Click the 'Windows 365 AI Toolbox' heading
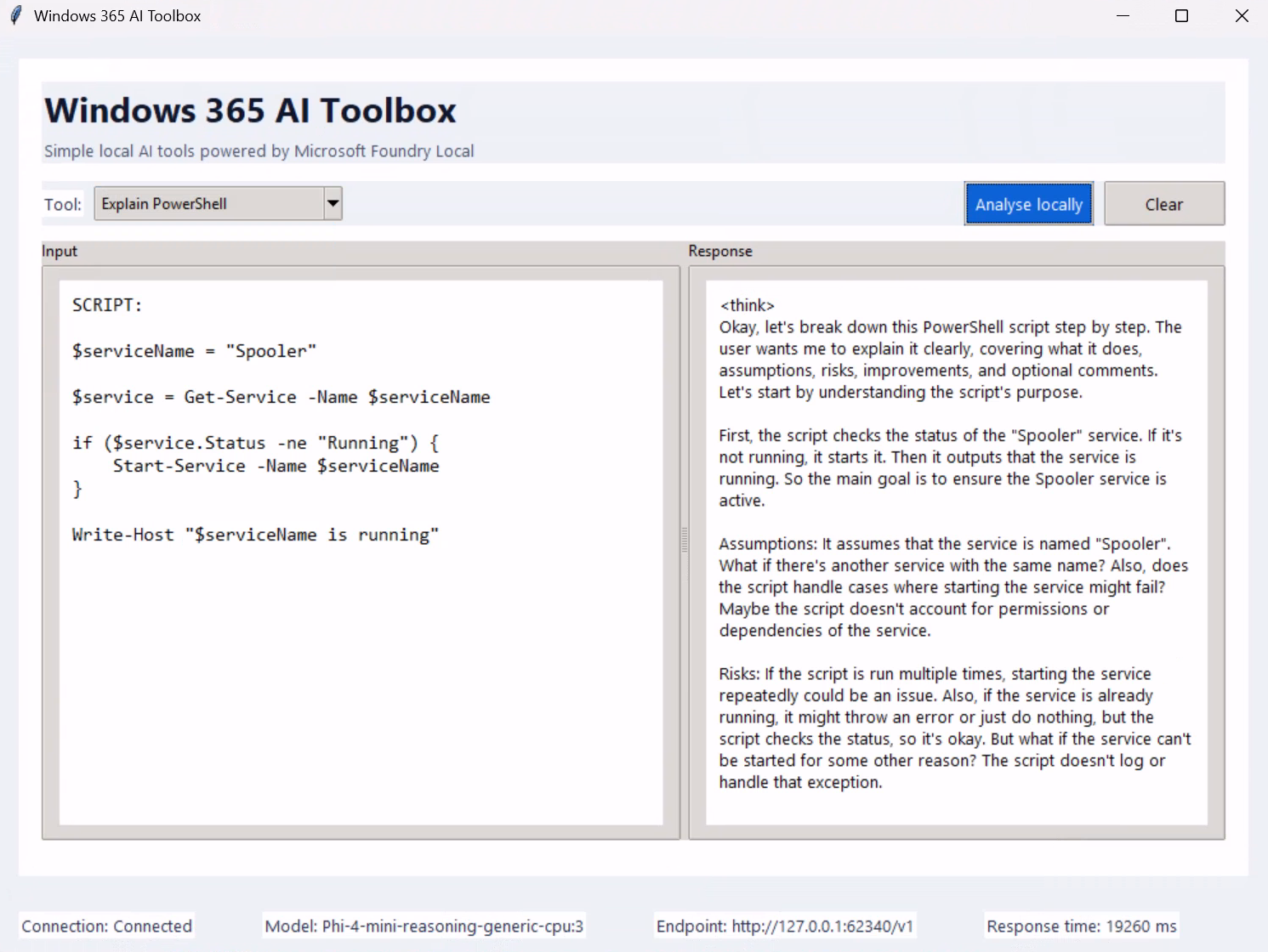Screen dimensions: 1268x952 coord(250,110)
